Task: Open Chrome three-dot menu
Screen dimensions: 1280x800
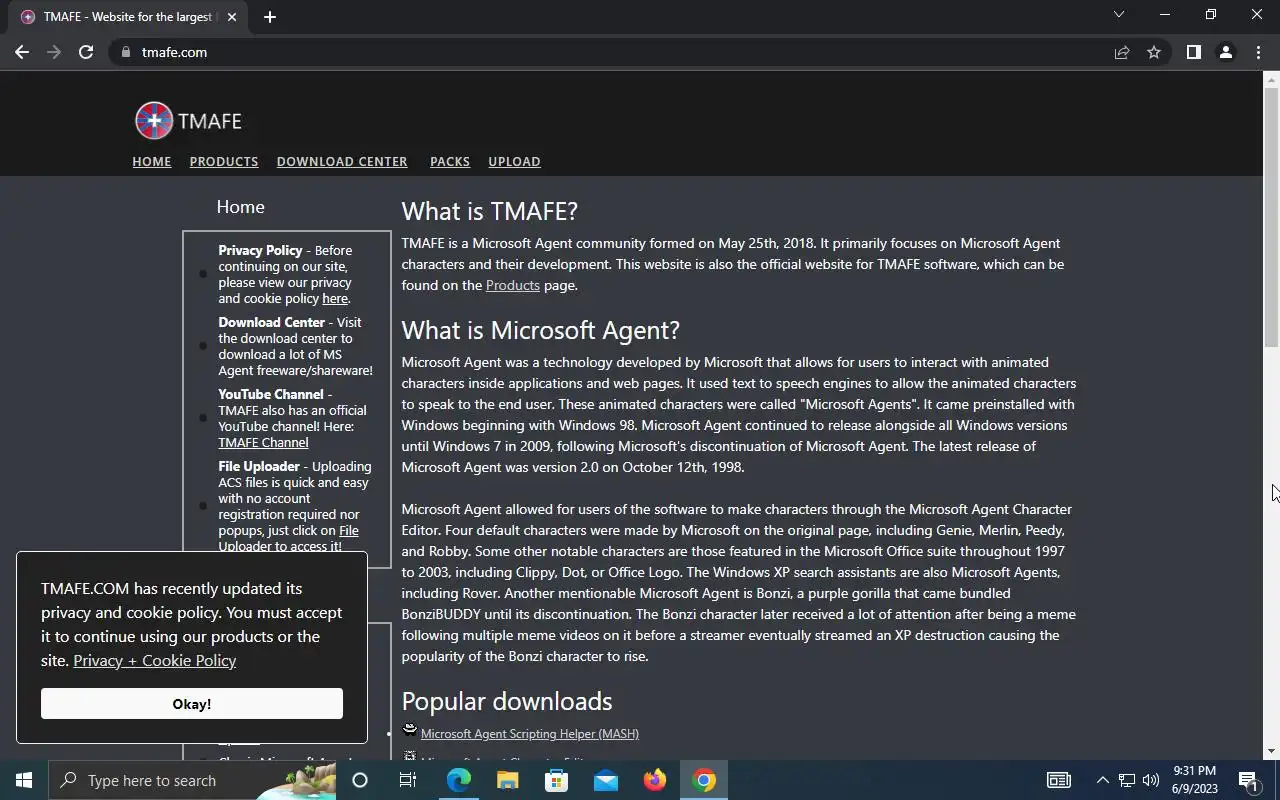Action: (x=1258, y=52)
